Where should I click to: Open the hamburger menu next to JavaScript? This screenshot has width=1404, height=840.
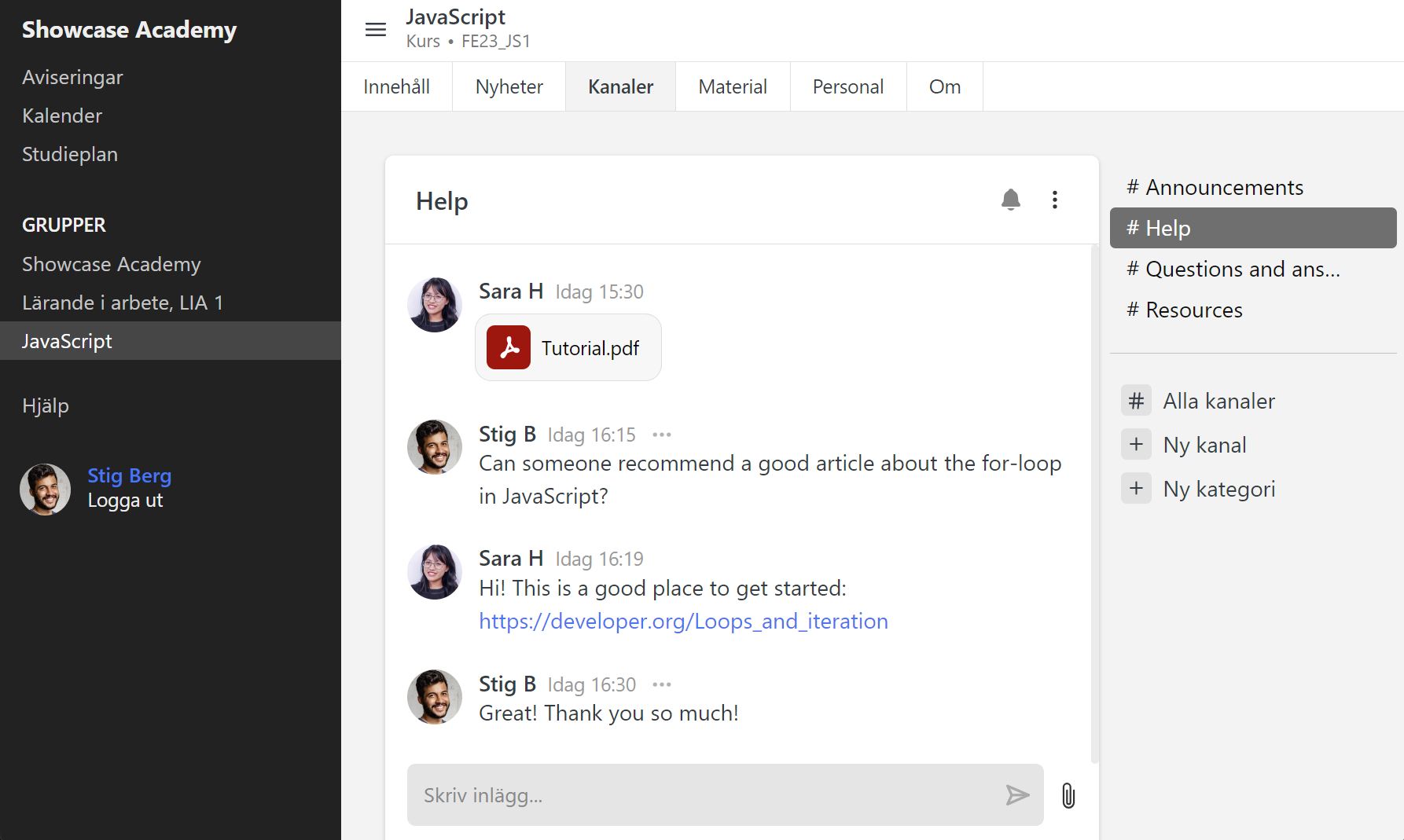tap(376, 29)
